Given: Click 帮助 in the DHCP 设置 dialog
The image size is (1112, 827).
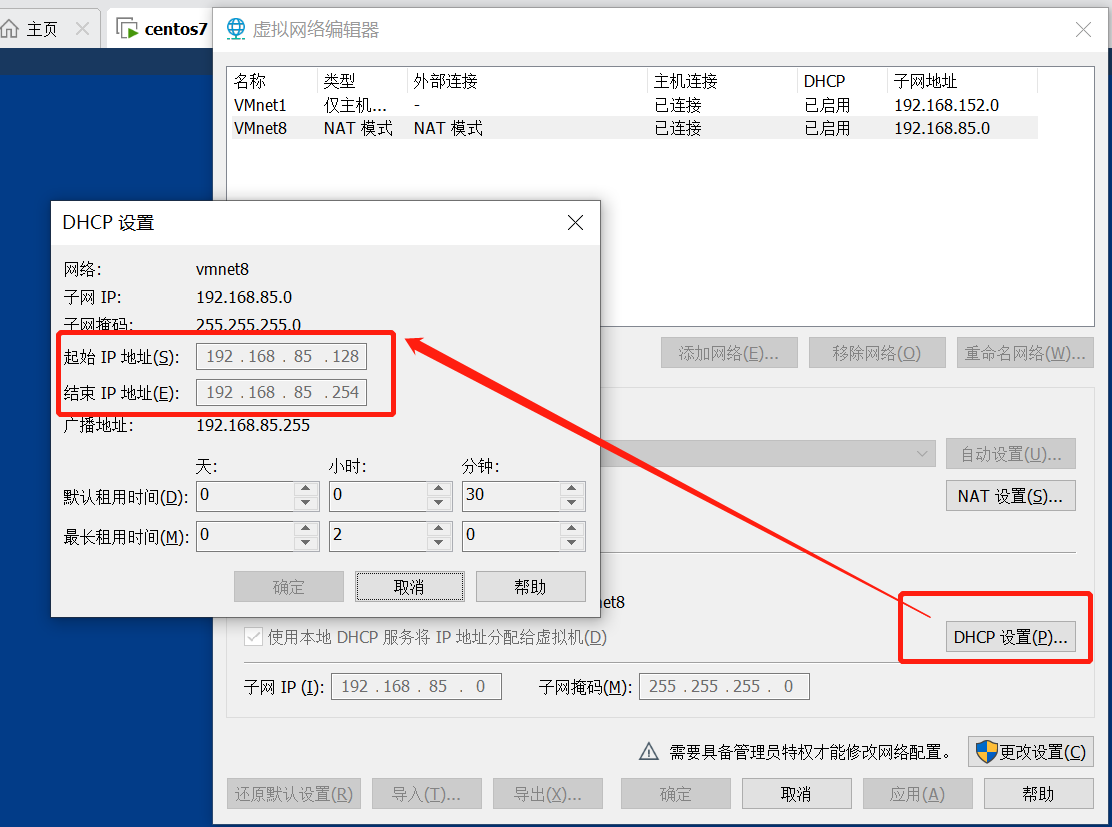Looking at the screenshot, I should 530,587.
